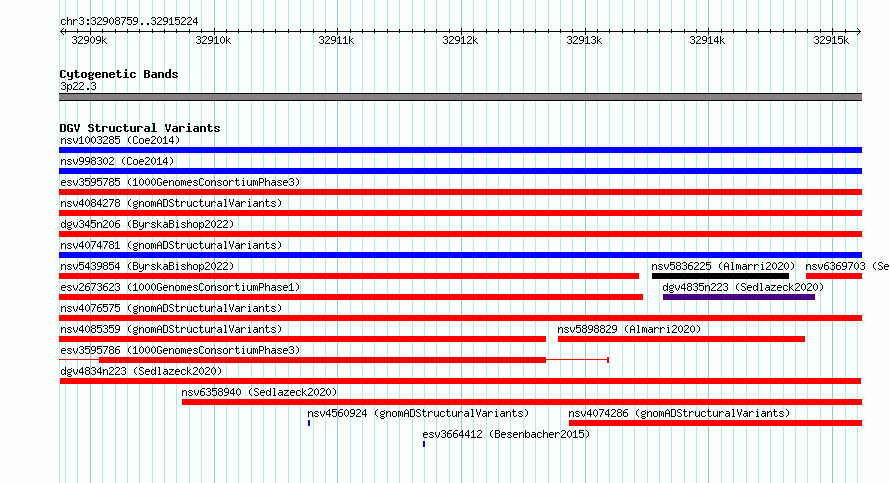Open esv3595786 (1000GenomesConsortiumPhase3) label
The width and height of the screenshot is (890, 483).
(180, 350)
